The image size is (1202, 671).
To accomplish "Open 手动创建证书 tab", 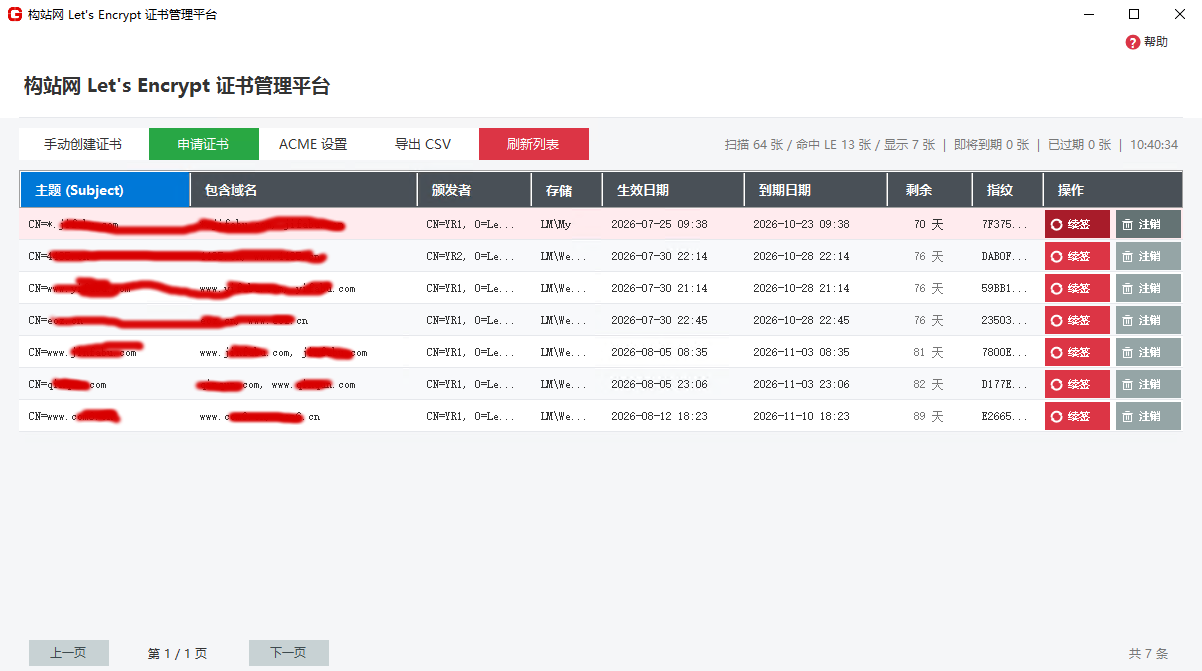I will pos(83,144).
